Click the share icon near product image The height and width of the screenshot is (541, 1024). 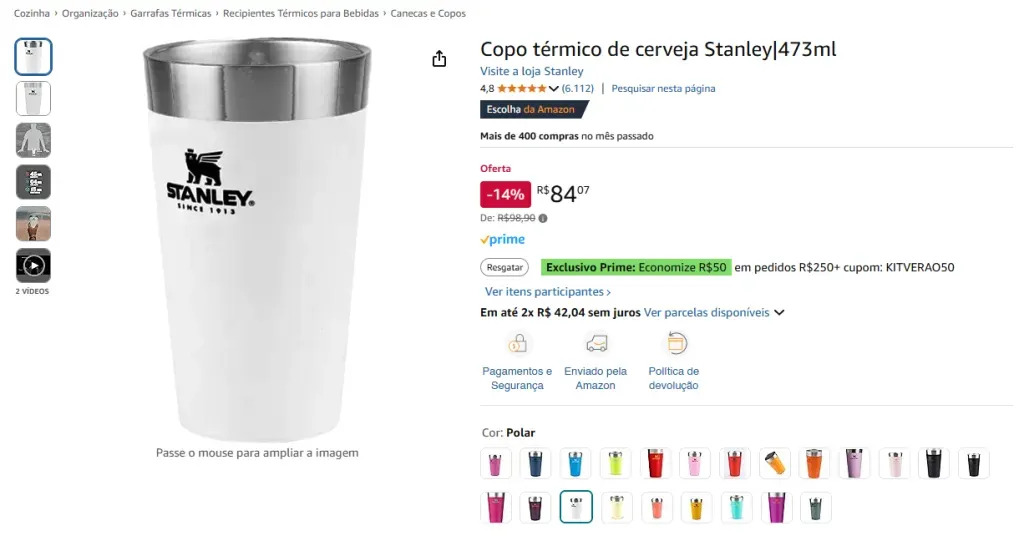[x=439, y=59]
